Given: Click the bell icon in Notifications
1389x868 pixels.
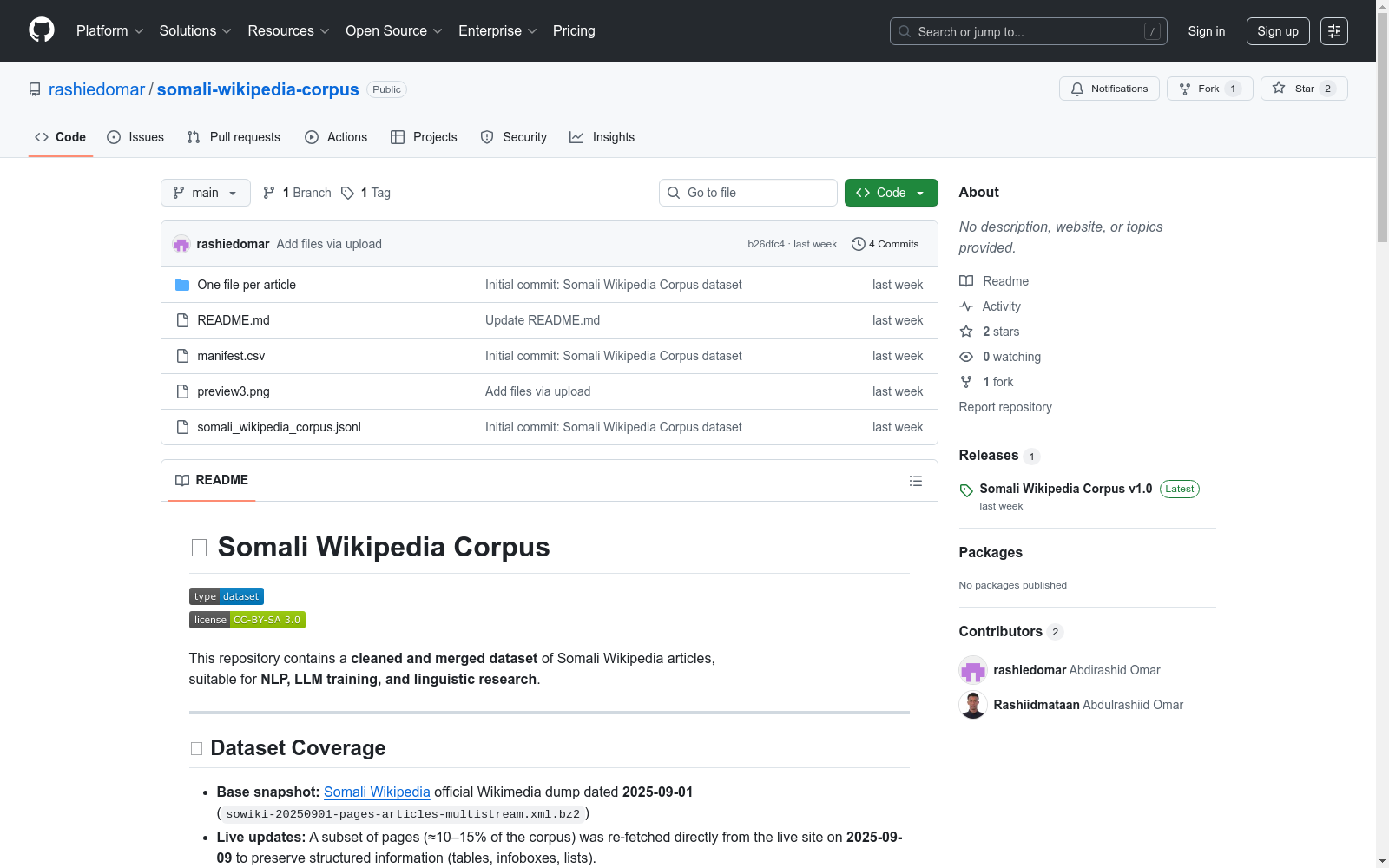Looking at the screenshot, I should tap(1077, 89).
